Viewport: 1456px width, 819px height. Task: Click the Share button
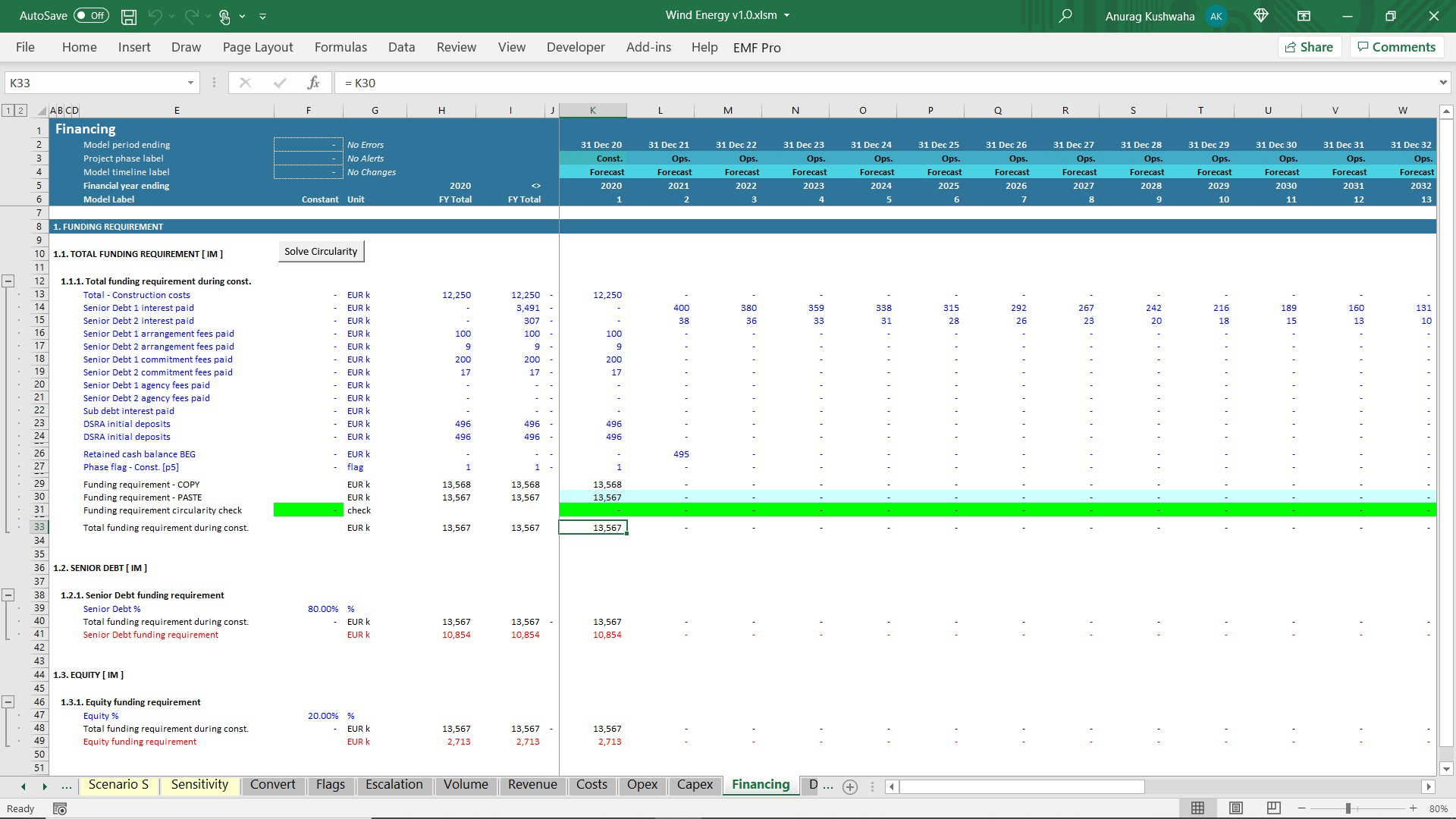click(1309, 47)
